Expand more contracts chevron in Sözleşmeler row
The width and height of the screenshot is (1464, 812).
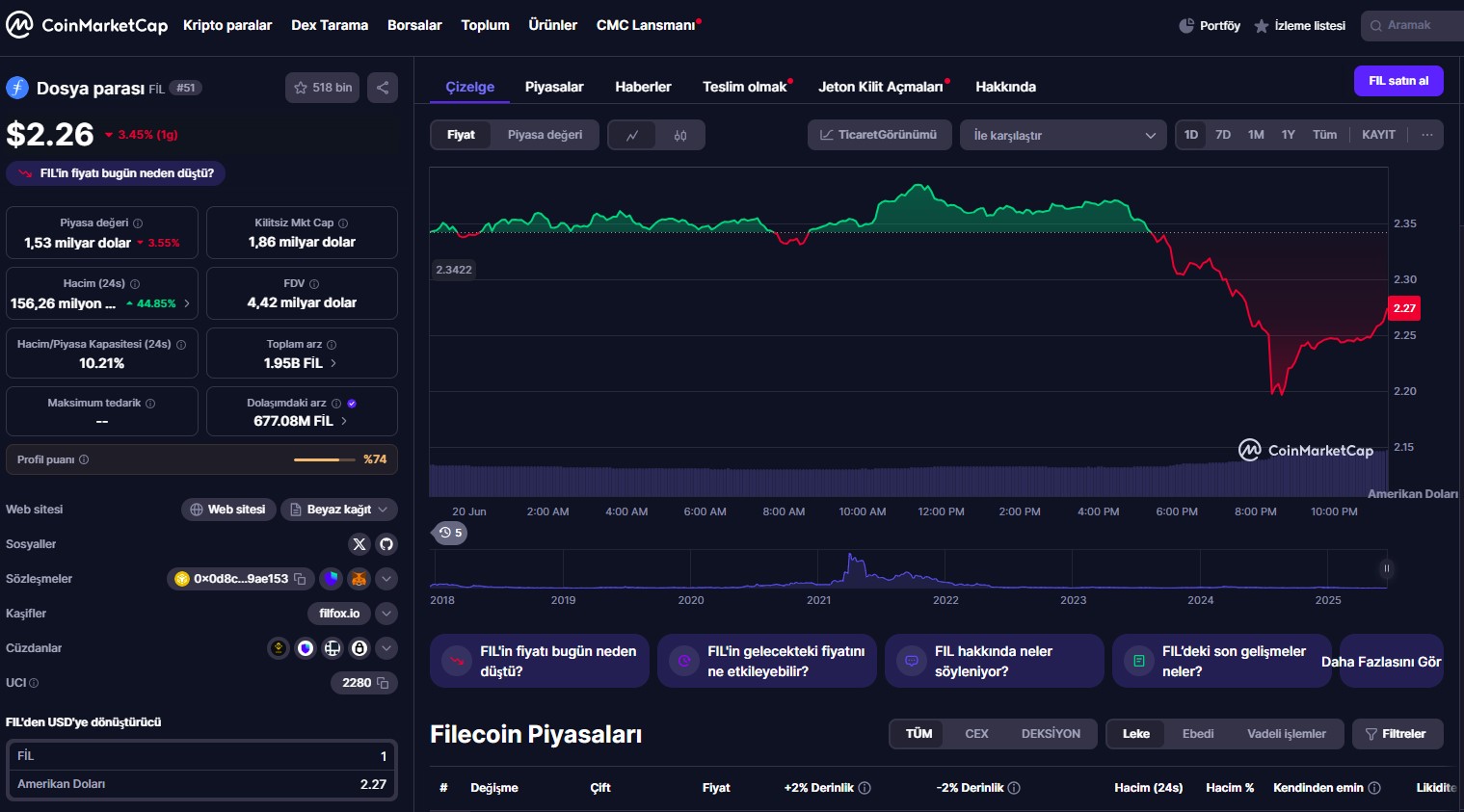pos(386,579)
